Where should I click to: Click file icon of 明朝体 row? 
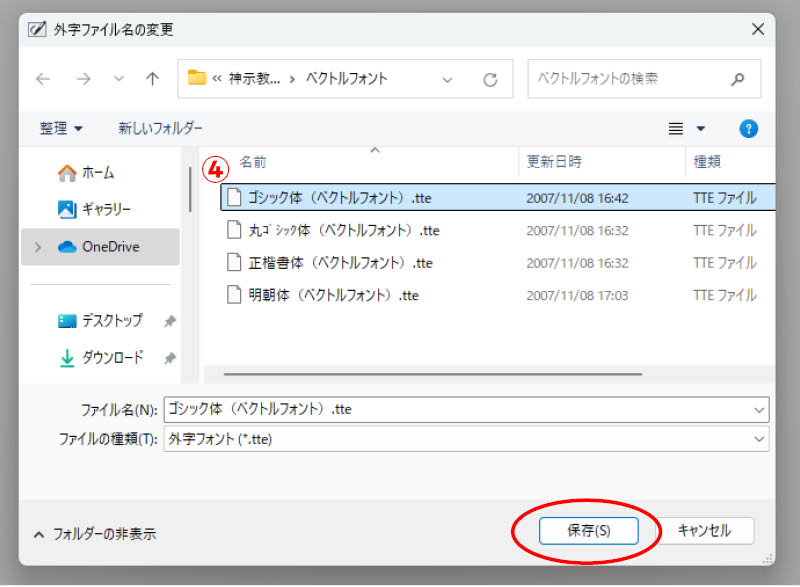[234, 295]
